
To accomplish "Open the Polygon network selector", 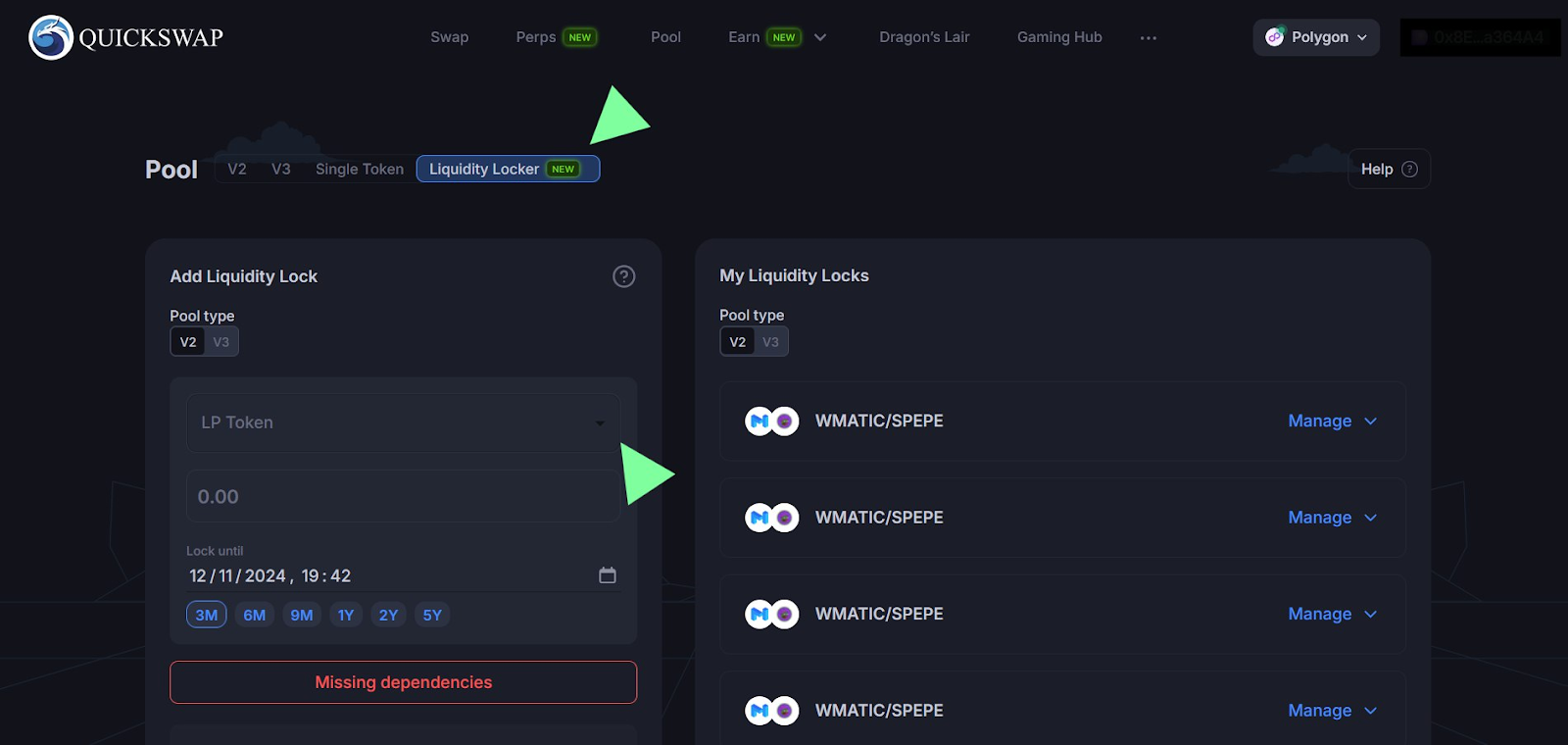I will pyautogui.click(x=1316, y=37).
